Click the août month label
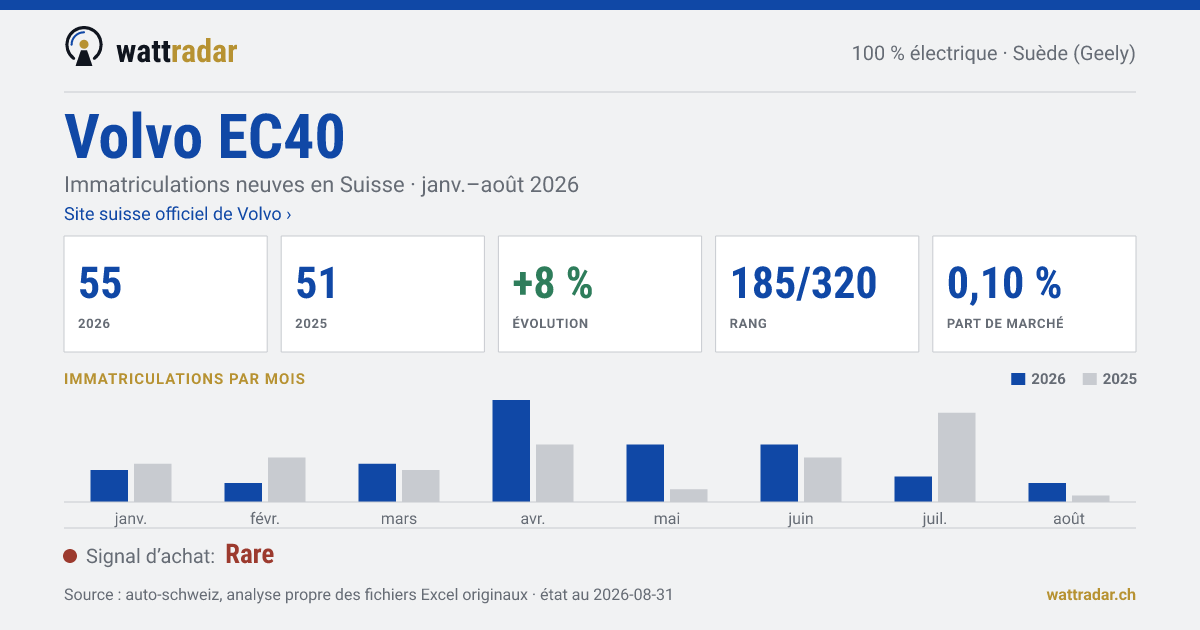1200x630 pixels. [x=1069, y=519]
